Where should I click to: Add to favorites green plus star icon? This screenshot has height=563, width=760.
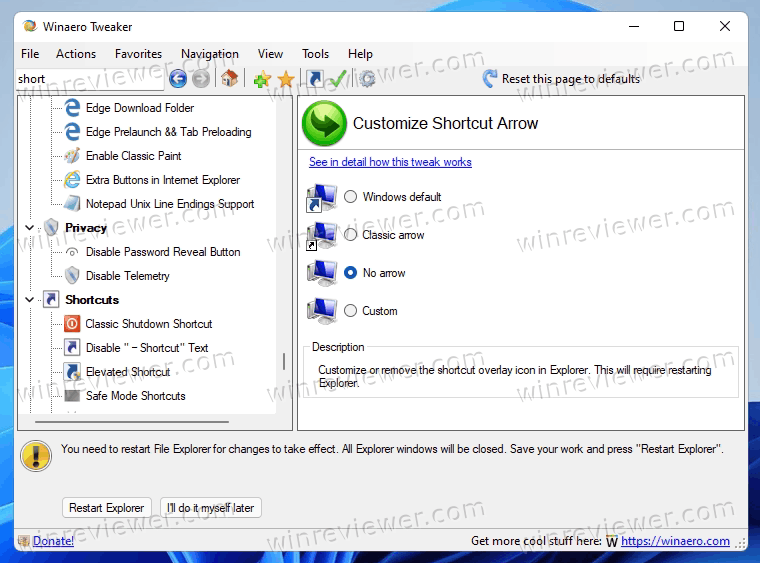(x=262, y=78)
